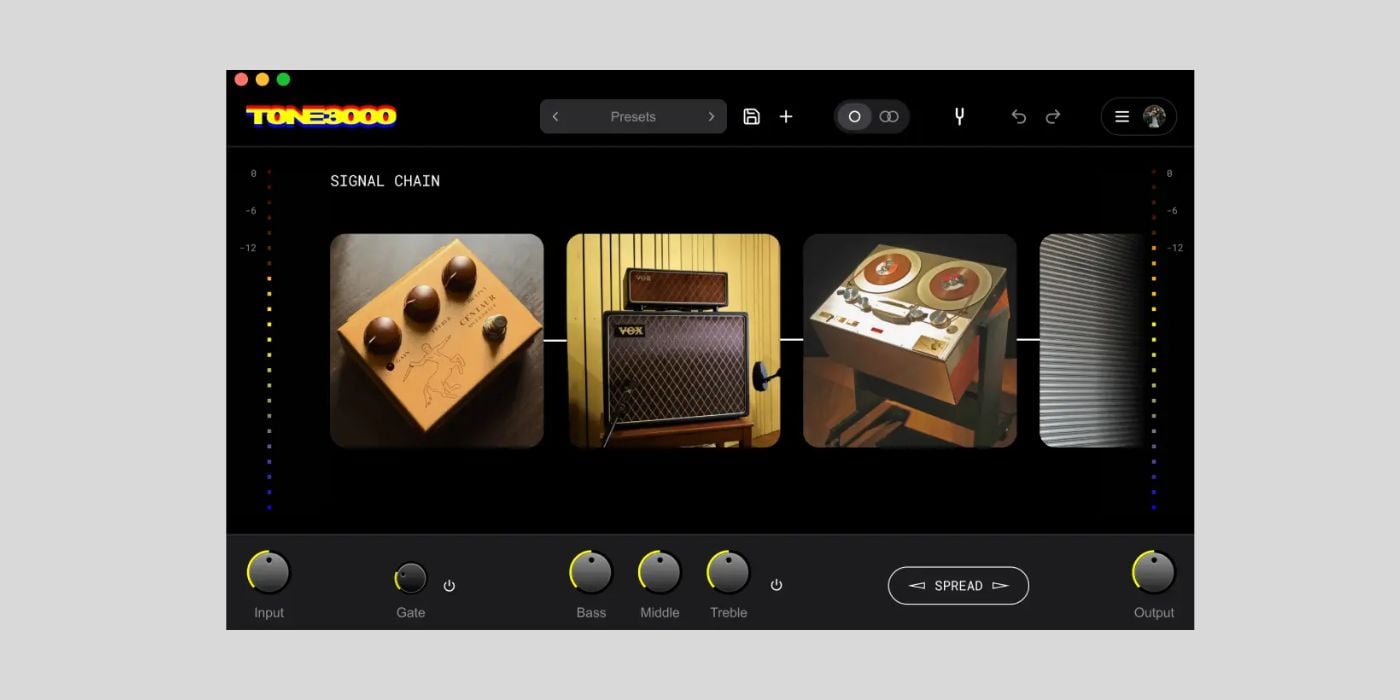Click the Treble label text

729,613
